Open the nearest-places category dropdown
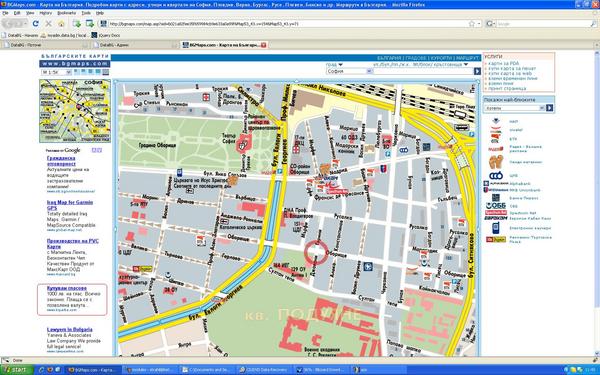This screenshot has height=375, width=600. [x=514, y=108]
